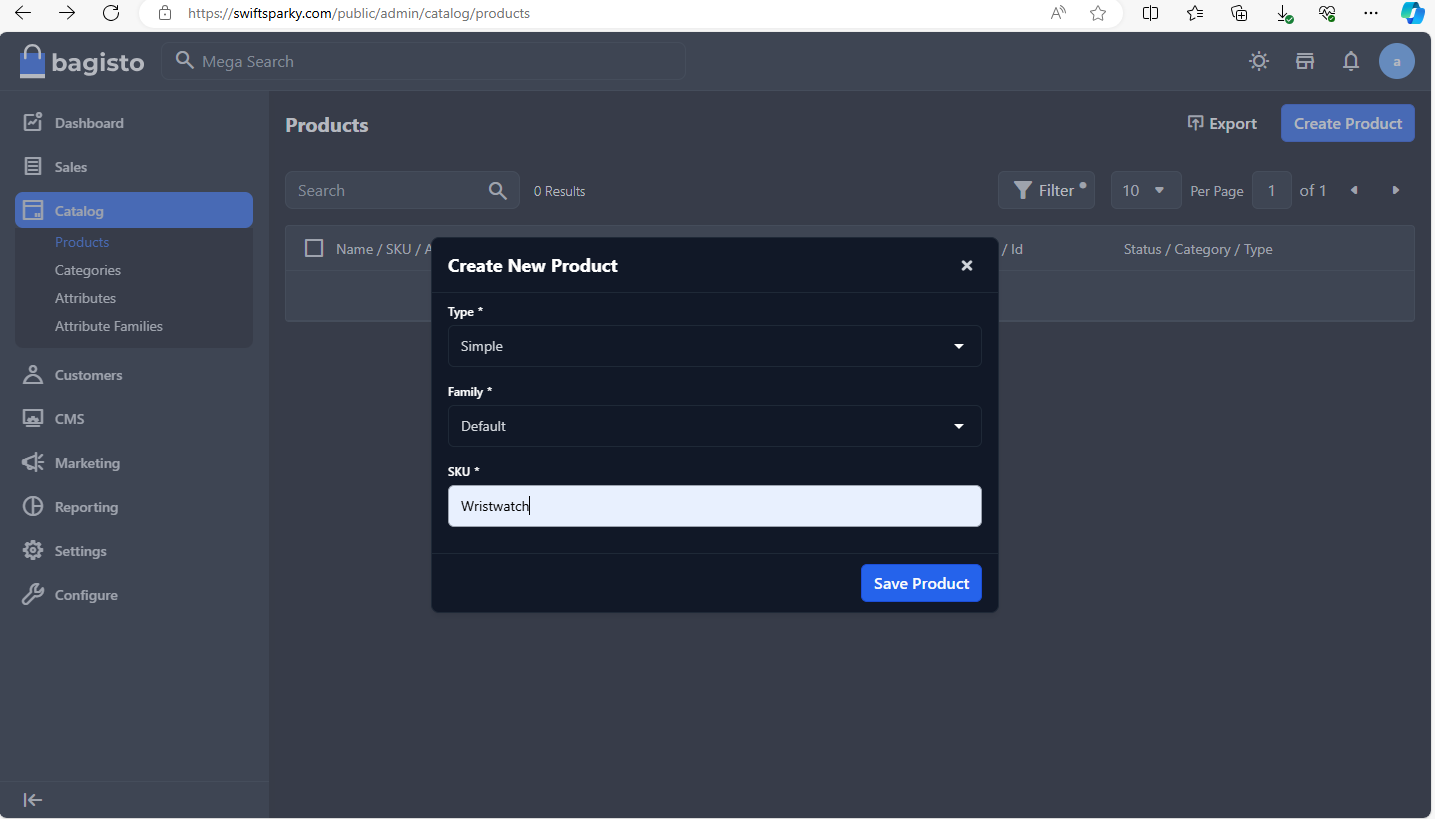Open split screen icon

click(x=1151, y=13)
